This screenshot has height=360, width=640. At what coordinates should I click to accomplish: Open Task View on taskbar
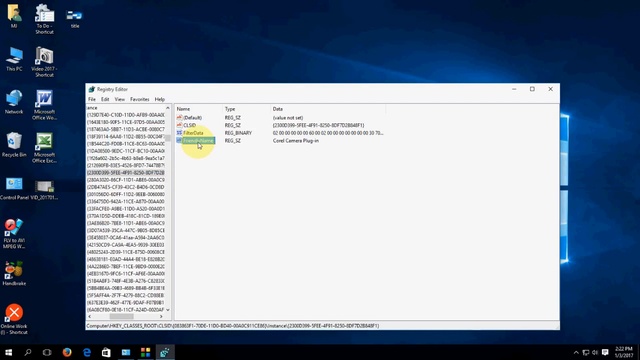47,352
